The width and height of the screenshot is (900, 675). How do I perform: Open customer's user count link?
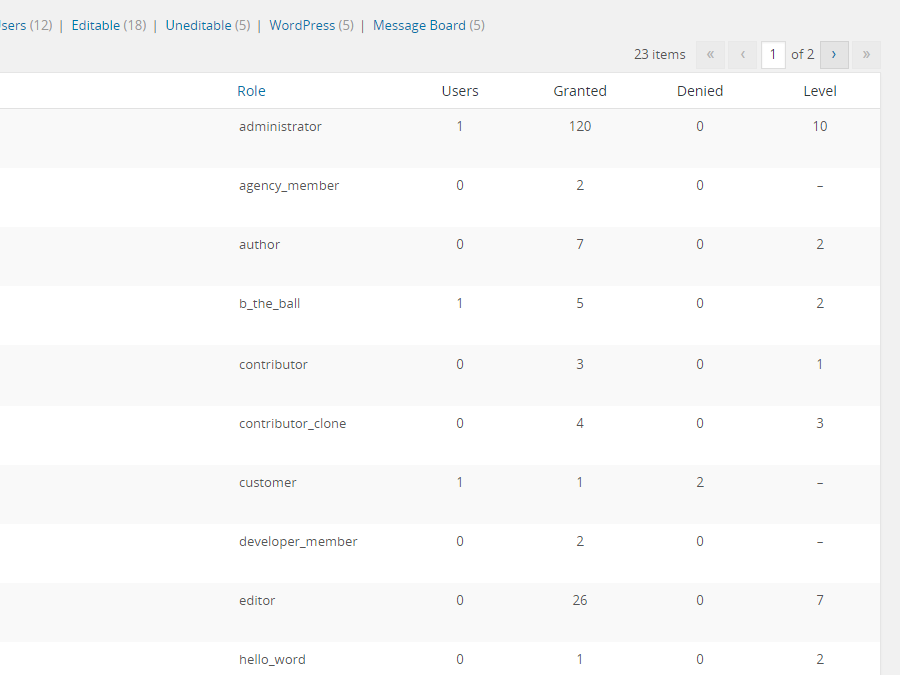click(x=460, y=483)
